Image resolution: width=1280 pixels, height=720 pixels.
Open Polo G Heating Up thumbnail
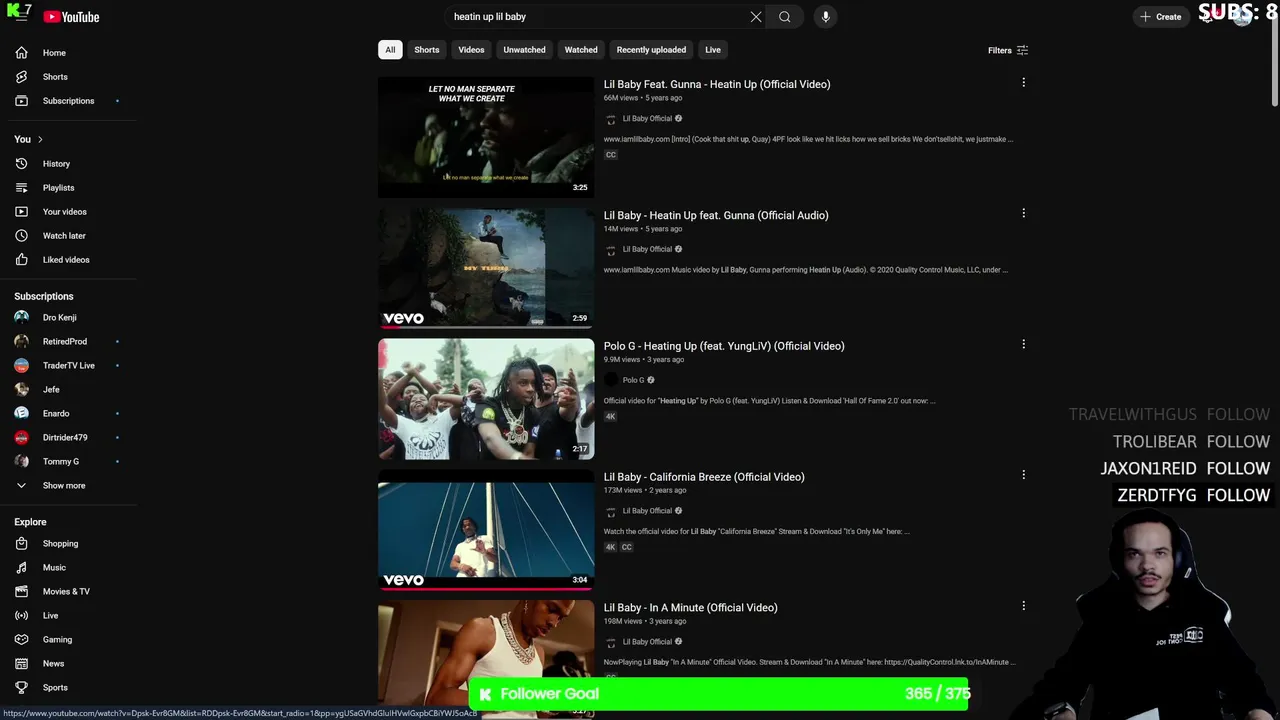(486, 399)
